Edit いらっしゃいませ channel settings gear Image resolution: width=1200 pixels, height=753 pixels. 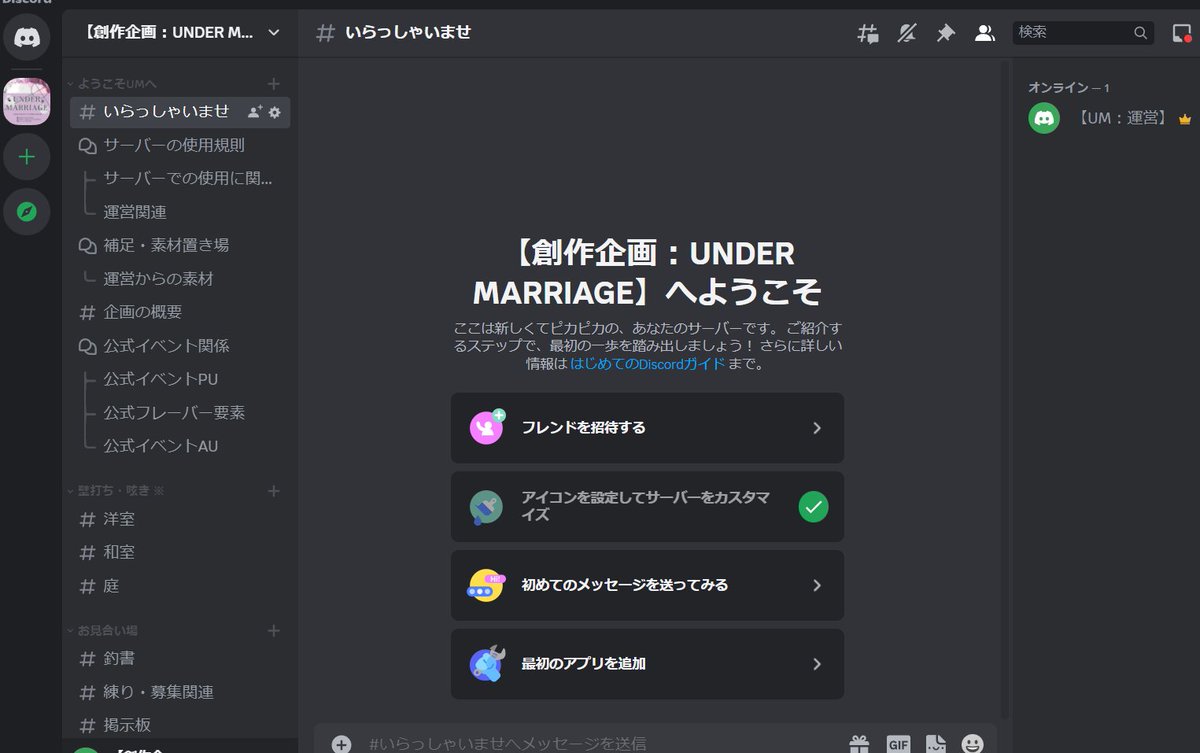tap(275, 112)
